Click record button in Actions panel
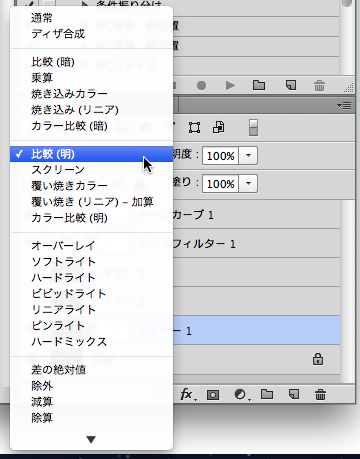Viewport: 360px width, 459px height. point(201,86)
